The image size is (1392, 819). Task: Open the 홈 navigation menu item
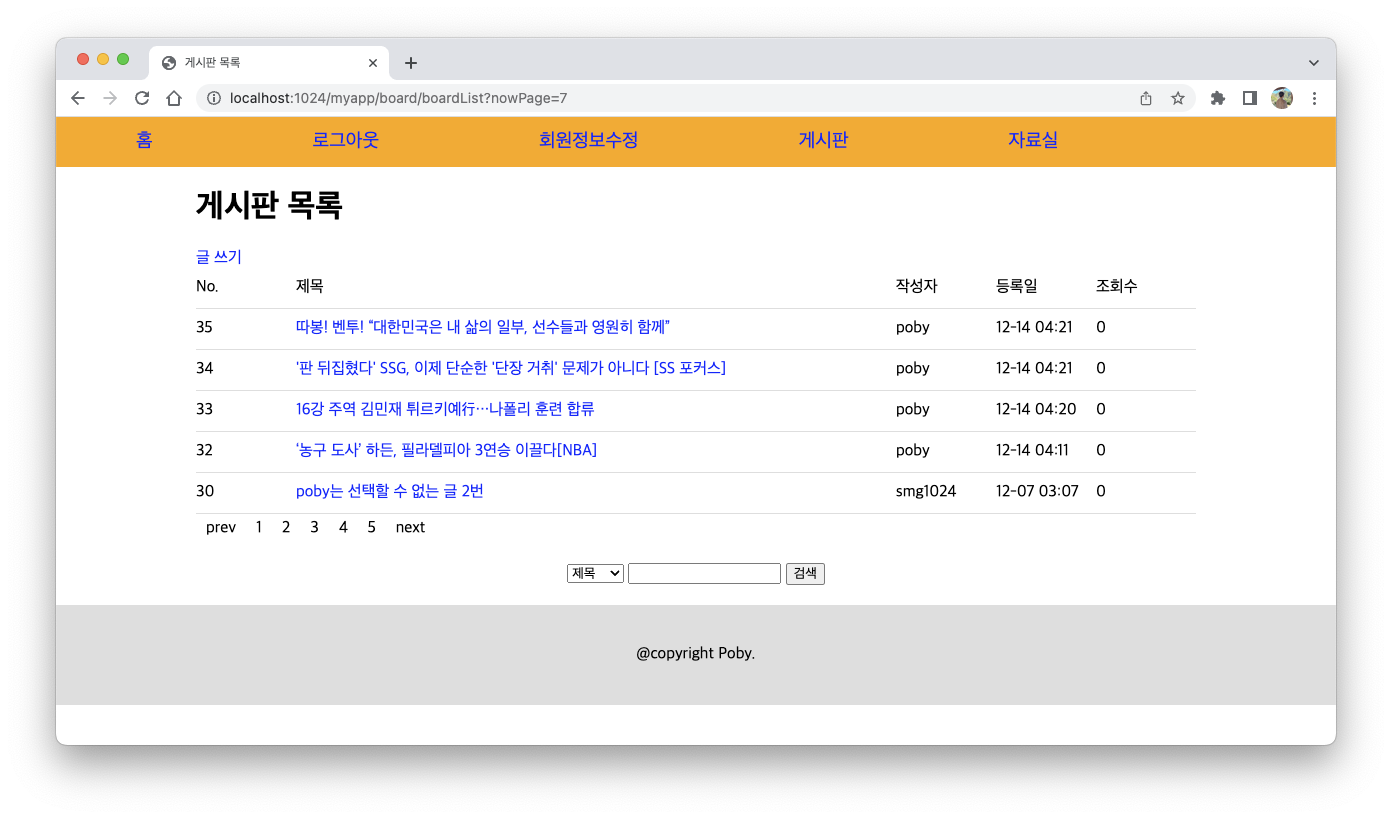[144, 140]
